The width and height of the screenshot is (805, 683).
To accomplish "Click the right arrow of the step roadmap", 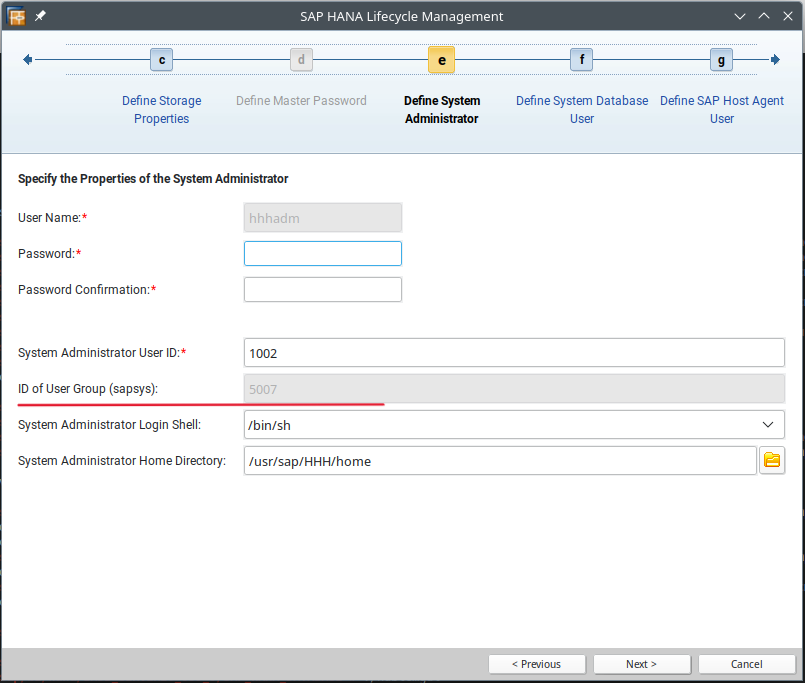I will coord(775,60).
